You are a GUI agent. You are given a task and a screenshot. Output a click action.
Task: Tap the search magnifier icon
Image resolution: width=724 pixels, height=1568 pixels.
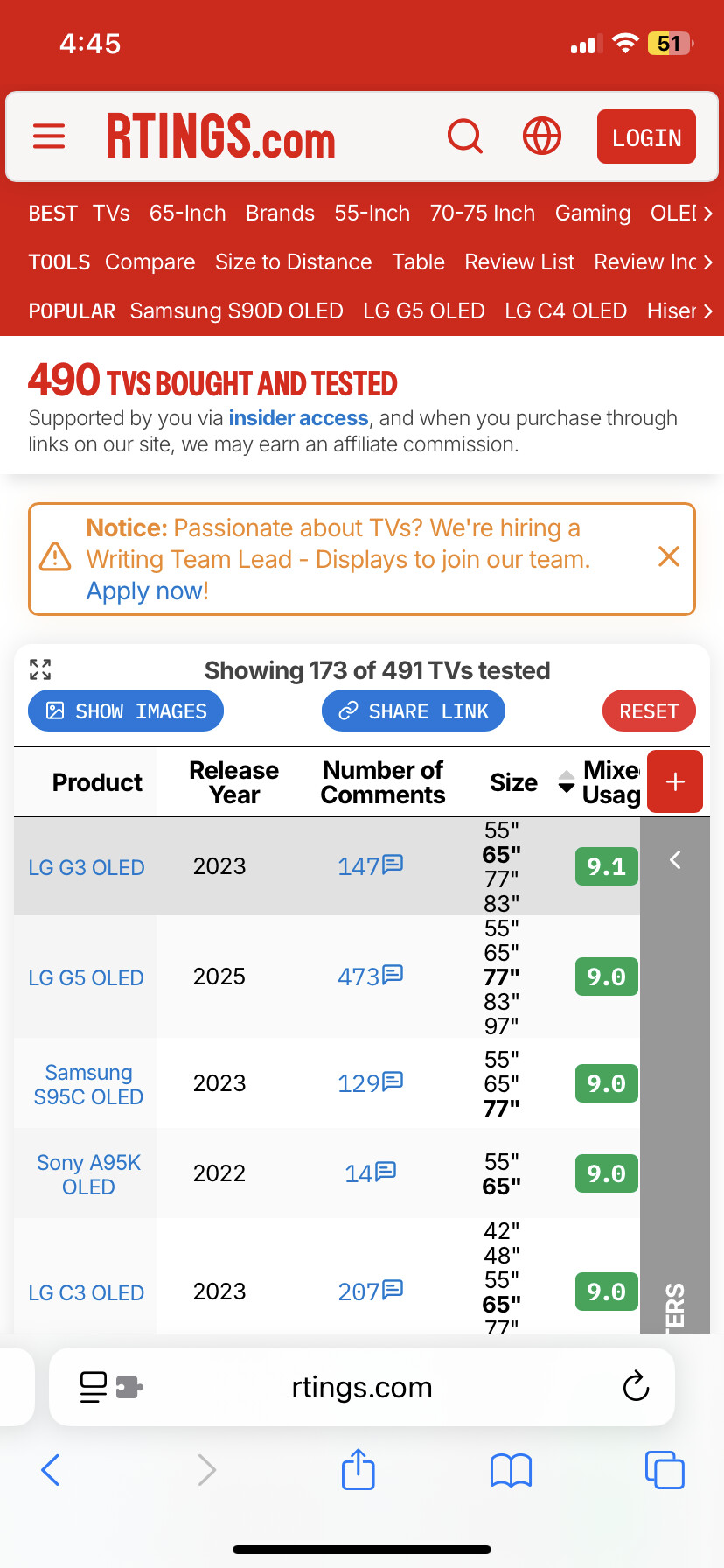point(464,136)
